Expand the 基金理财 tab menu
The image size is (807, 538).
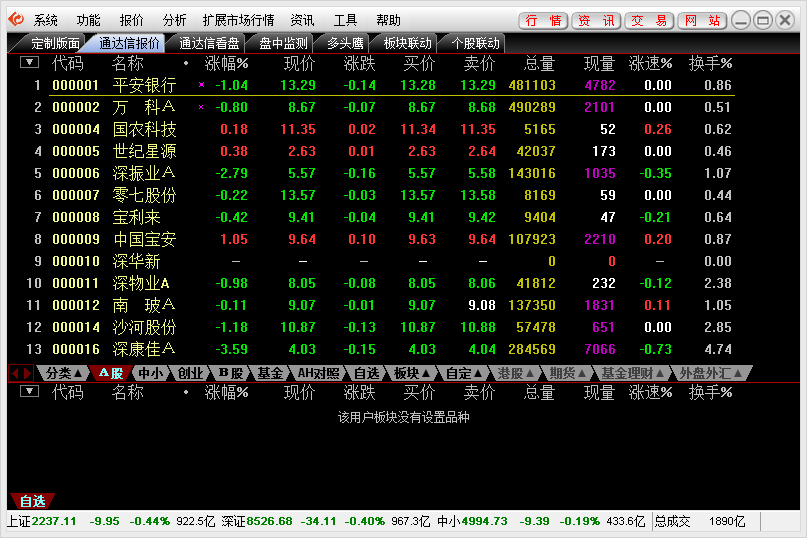click(x=633, y=373)
